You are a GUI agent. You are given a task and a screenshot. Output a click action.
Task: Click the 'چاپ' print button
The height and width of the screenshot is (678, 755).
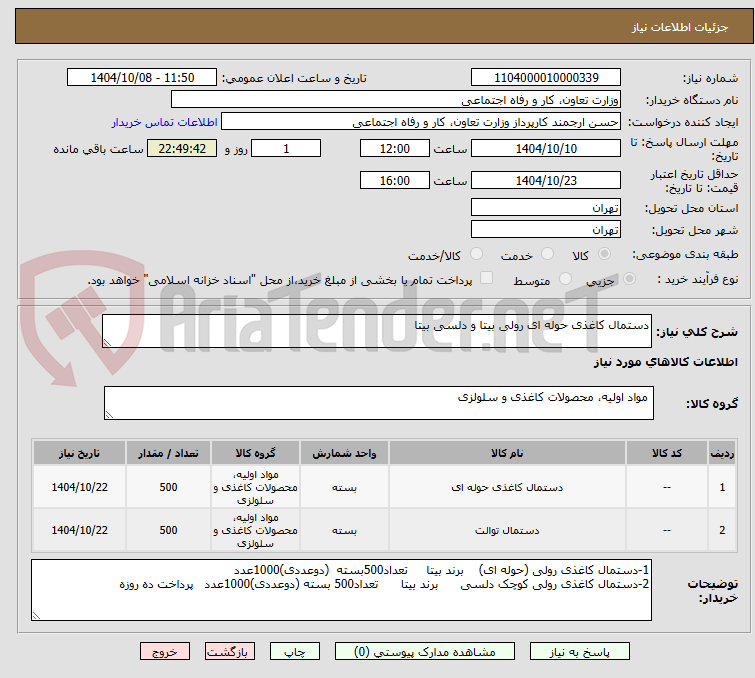click(295, 652)
